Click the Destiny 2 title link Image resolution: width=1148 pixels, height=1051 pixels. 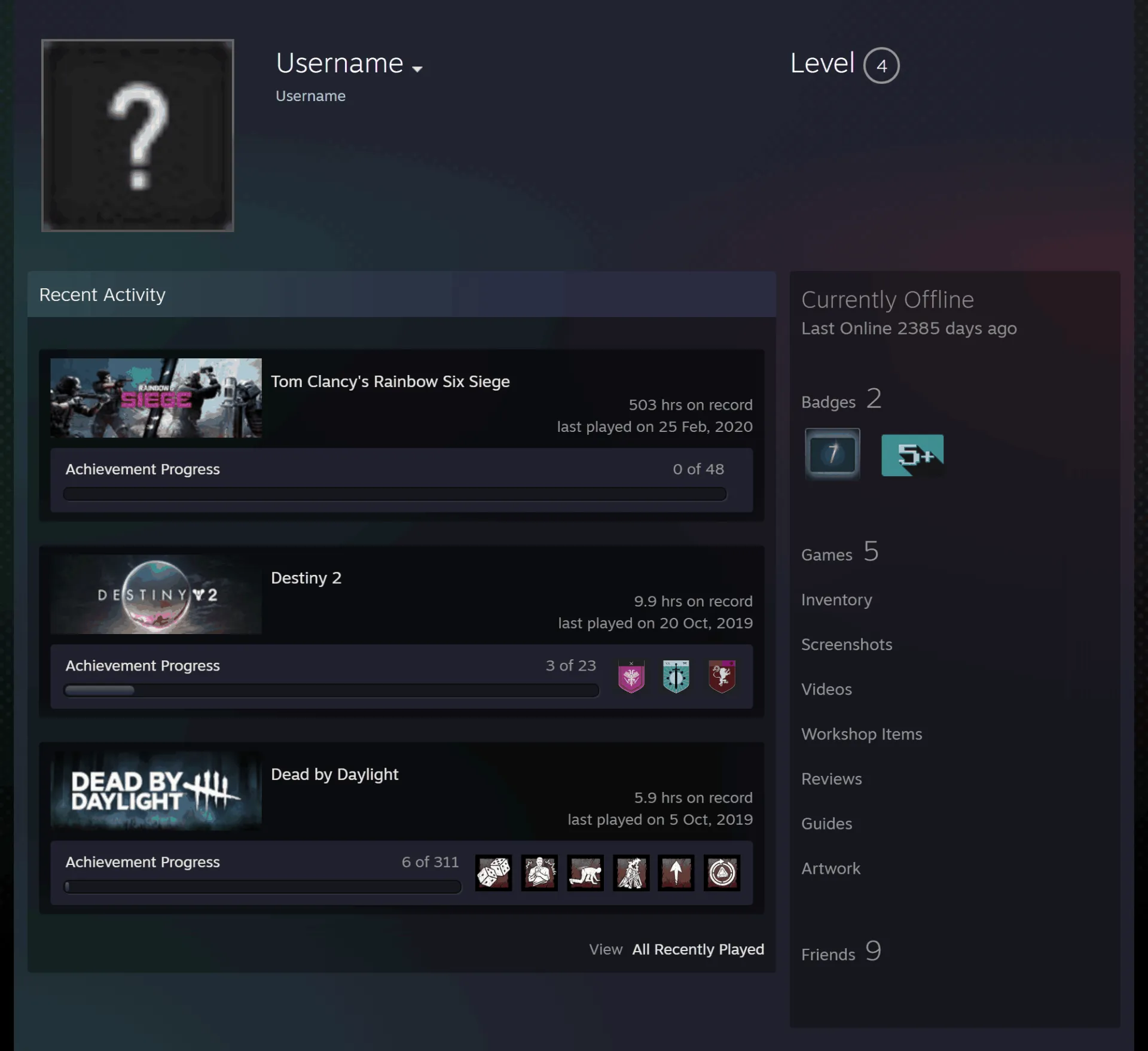pos(306,578)
